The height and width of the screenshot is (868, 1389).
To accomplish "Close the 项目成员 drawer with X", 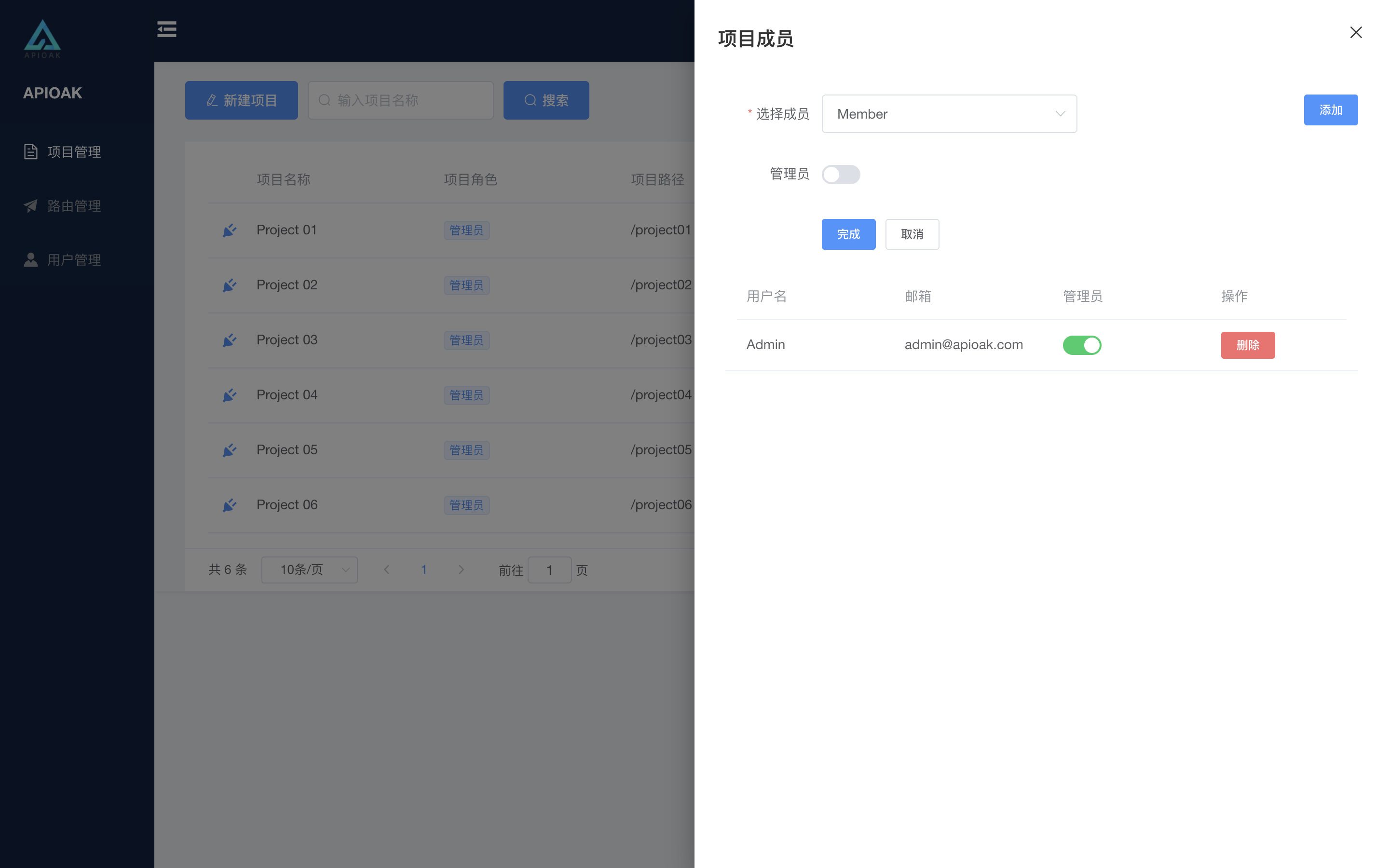I will [x=1356, y=32].
